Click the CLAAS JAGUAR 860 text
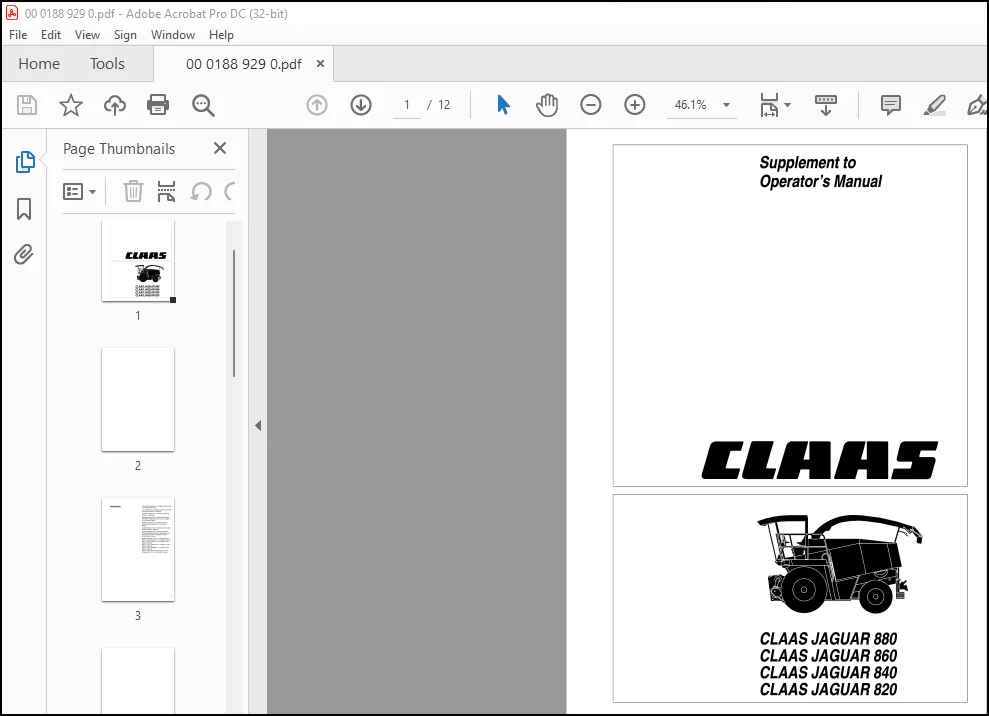This screenshot has height=716, width=989. (x=828, y=656)
